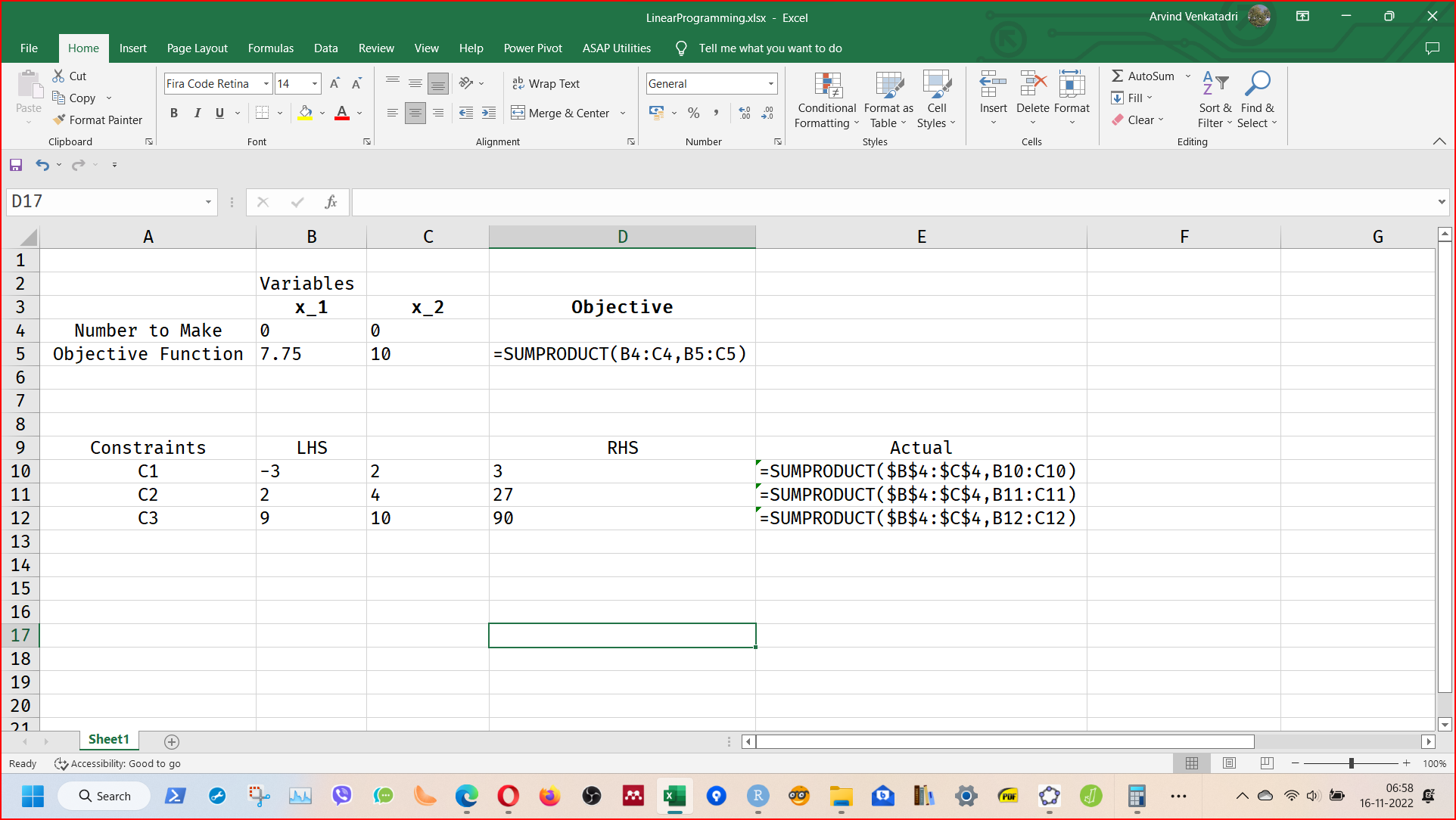This screenshot has width=1456, height=820.
Task: Click the Merge & Center button
Action: pos(561,113)
